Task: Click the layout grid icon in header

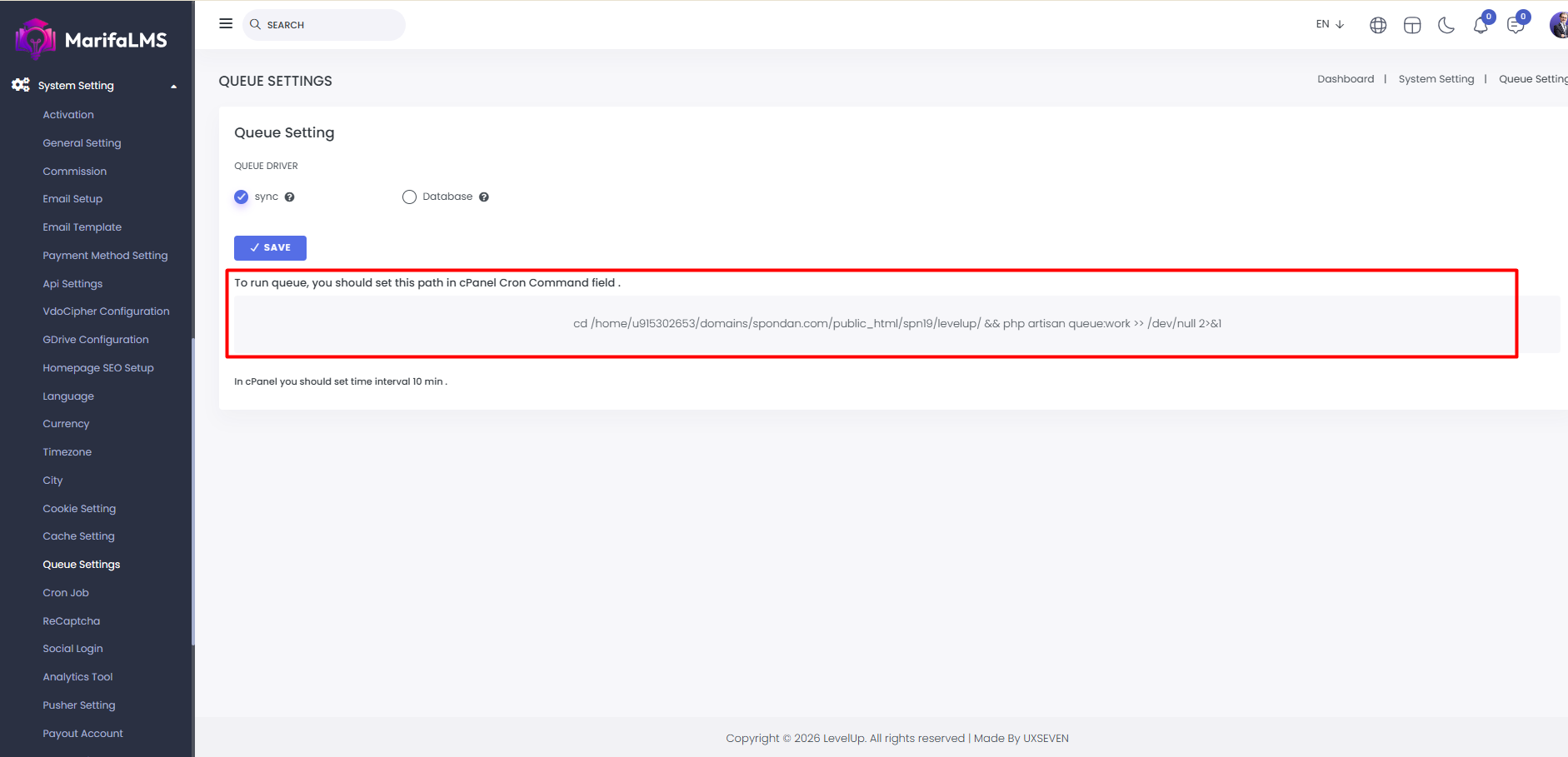Action: coord(1412,26)
